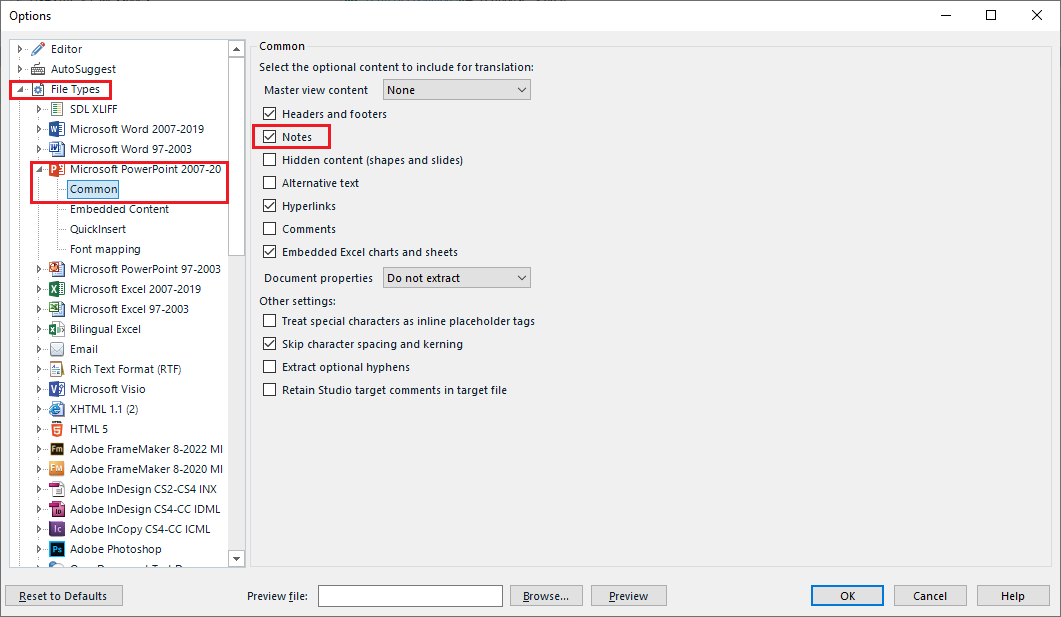Enable the Comments checkbox

269,228
